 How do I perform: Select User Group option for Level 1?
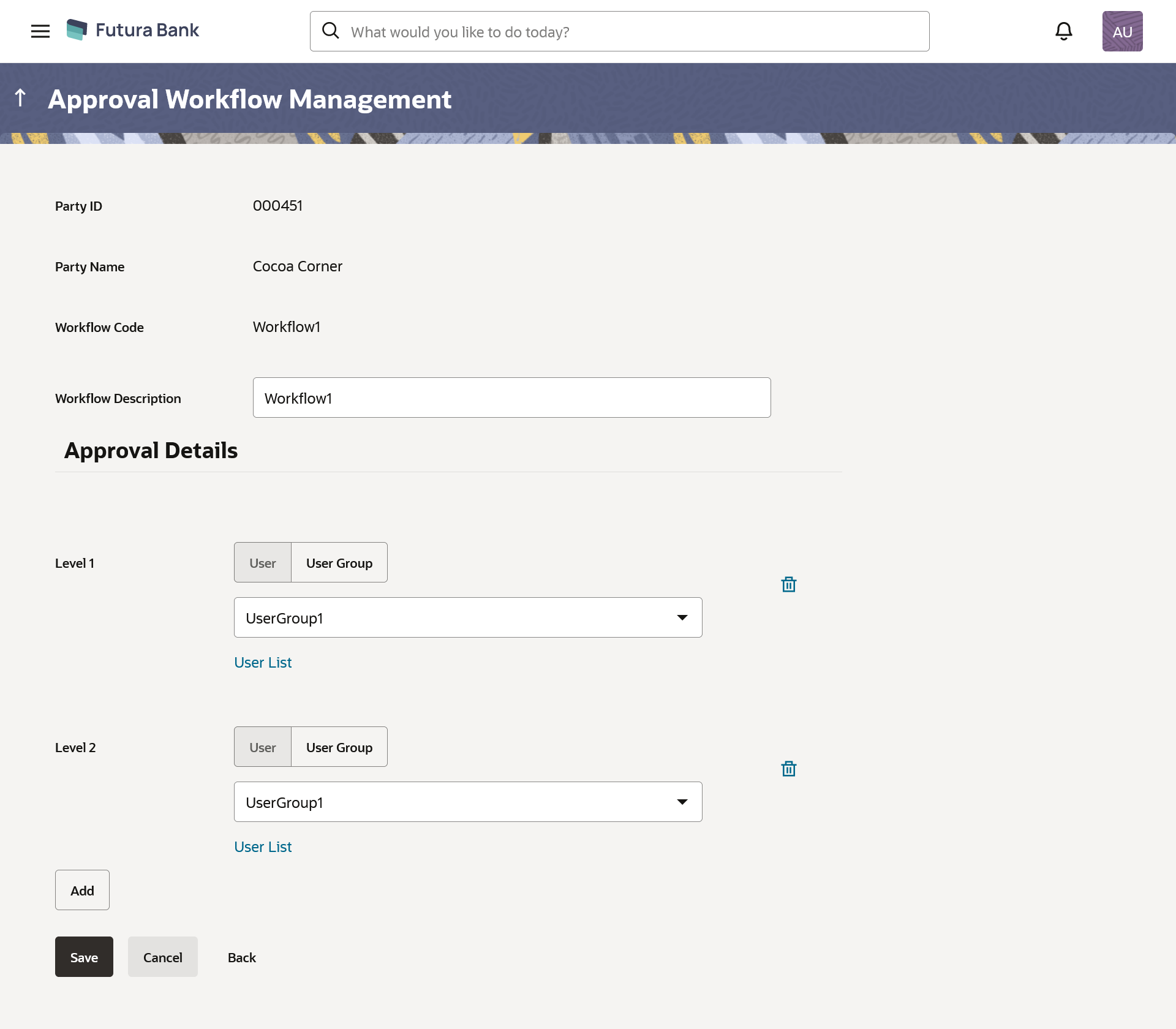click(x=339, y=563)
